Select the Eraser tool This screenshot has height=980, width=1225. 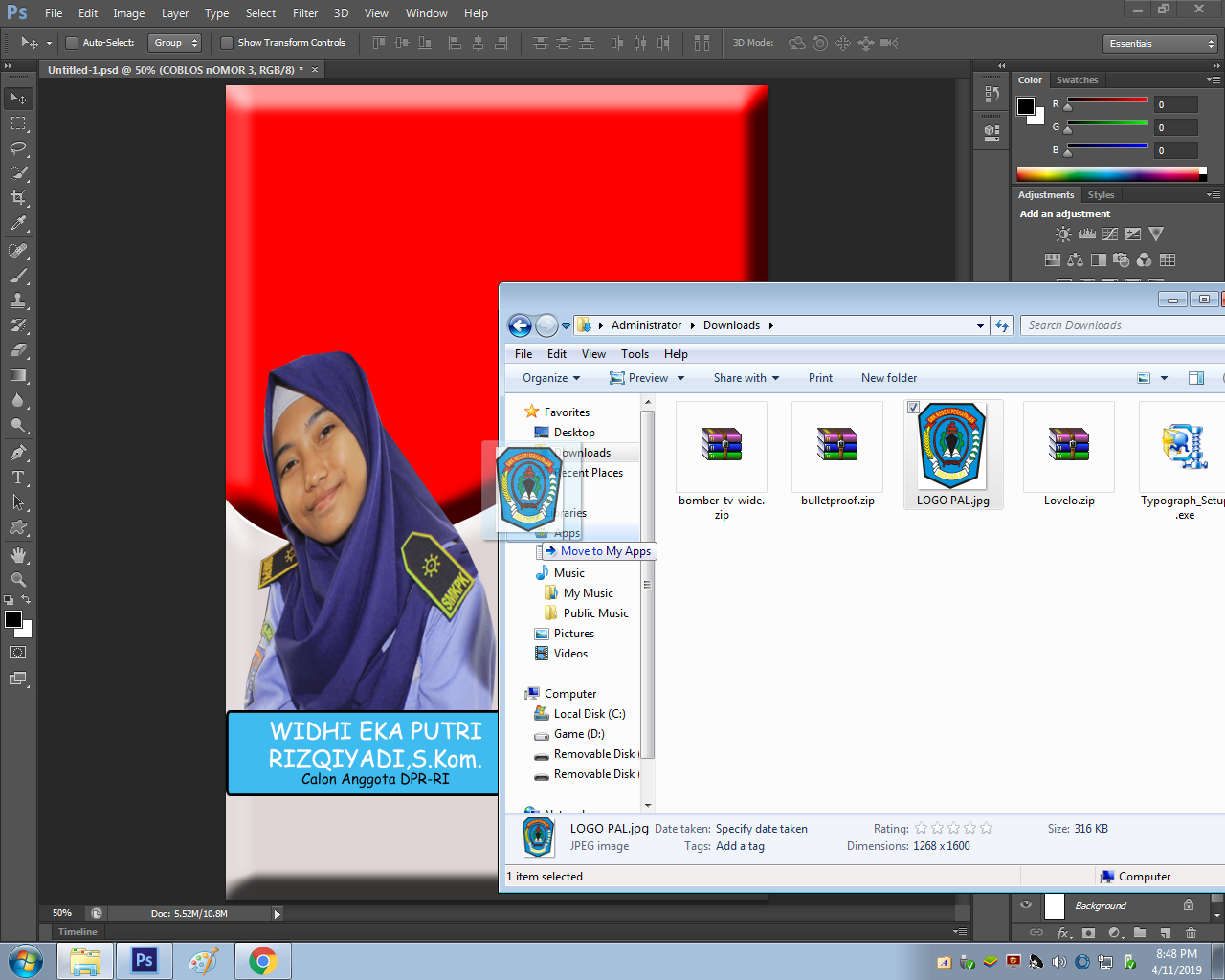[18, 350]
